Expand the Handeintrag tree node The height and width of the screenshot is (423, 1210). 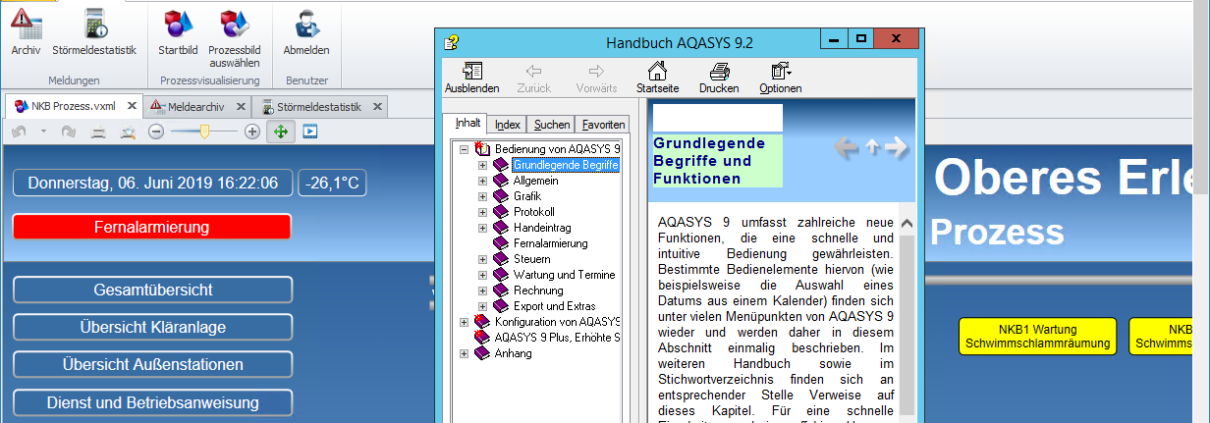[483, 228]
